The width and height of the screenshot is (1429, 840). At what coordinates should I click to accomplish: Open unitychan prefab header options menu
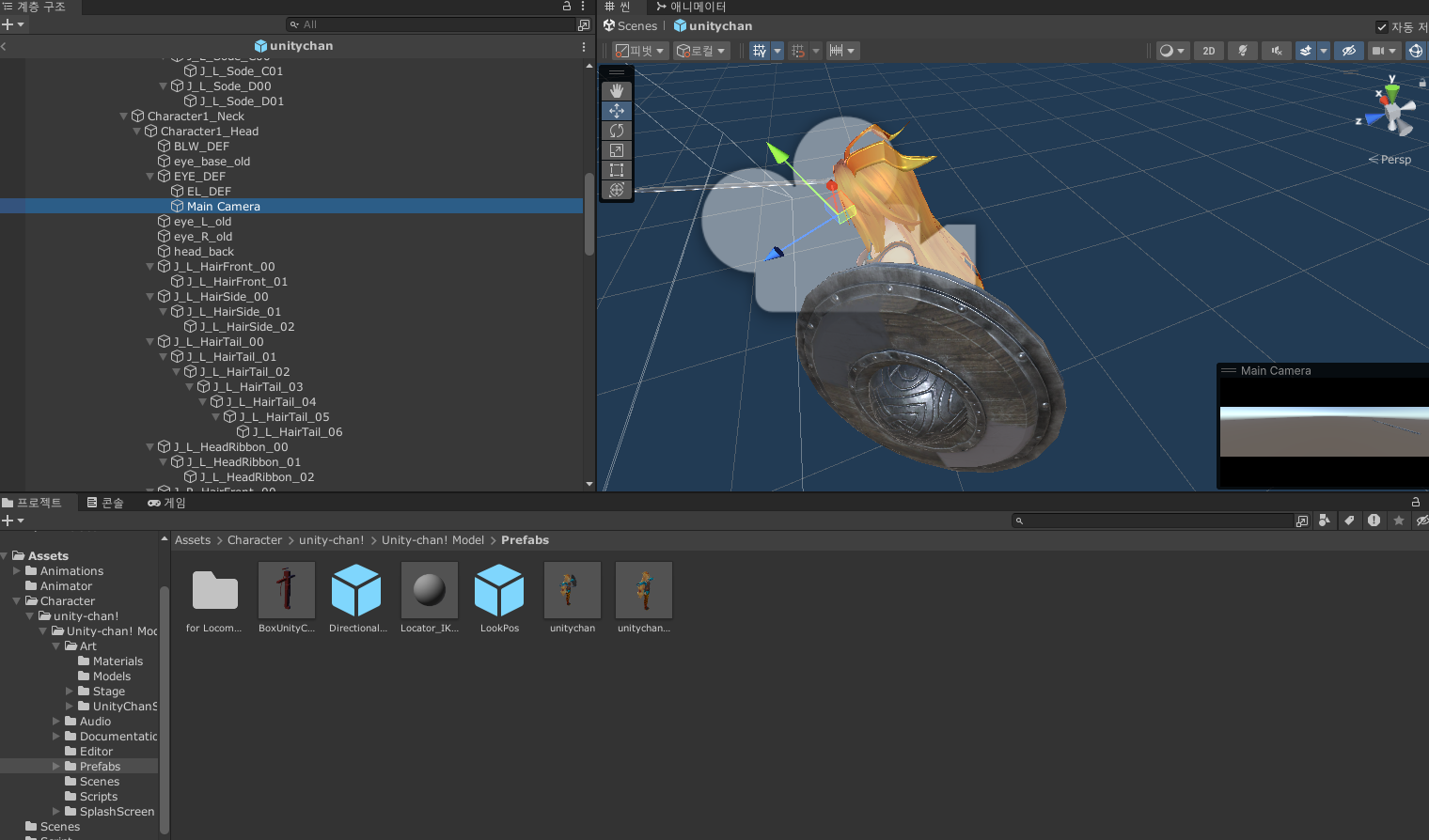coord(583,46)
